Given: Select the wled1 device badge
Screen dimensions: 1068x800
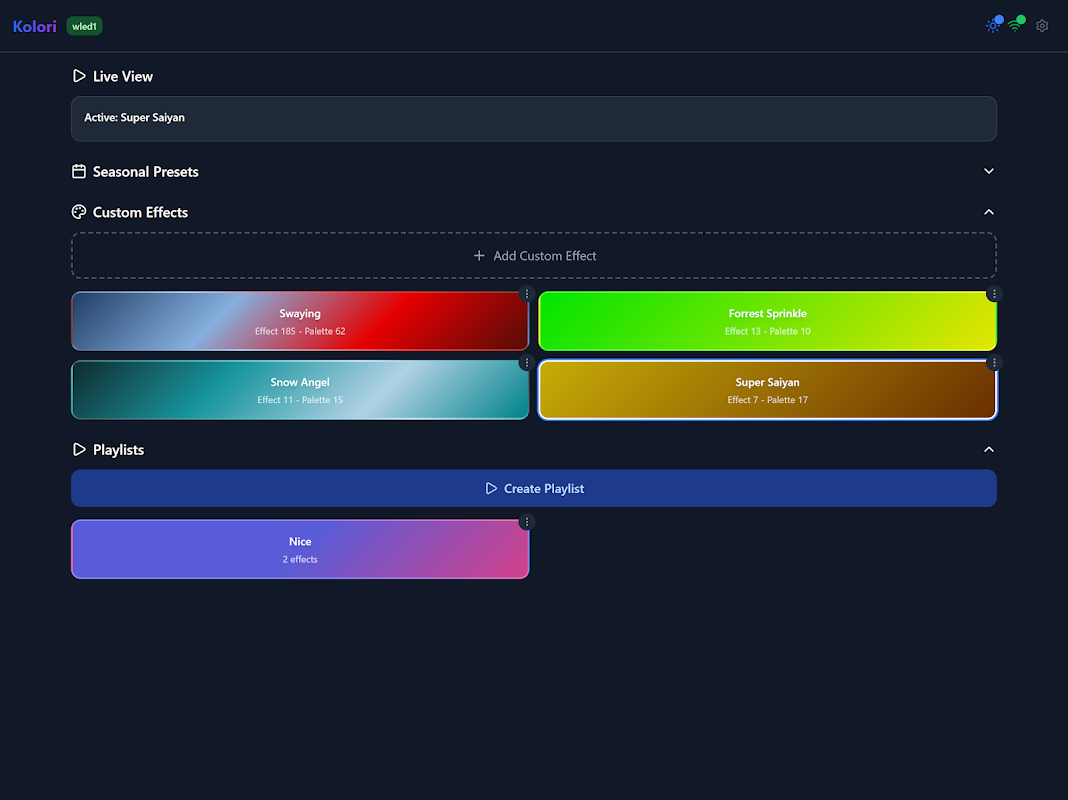Looking at the screenshot, I should [84, 26].
